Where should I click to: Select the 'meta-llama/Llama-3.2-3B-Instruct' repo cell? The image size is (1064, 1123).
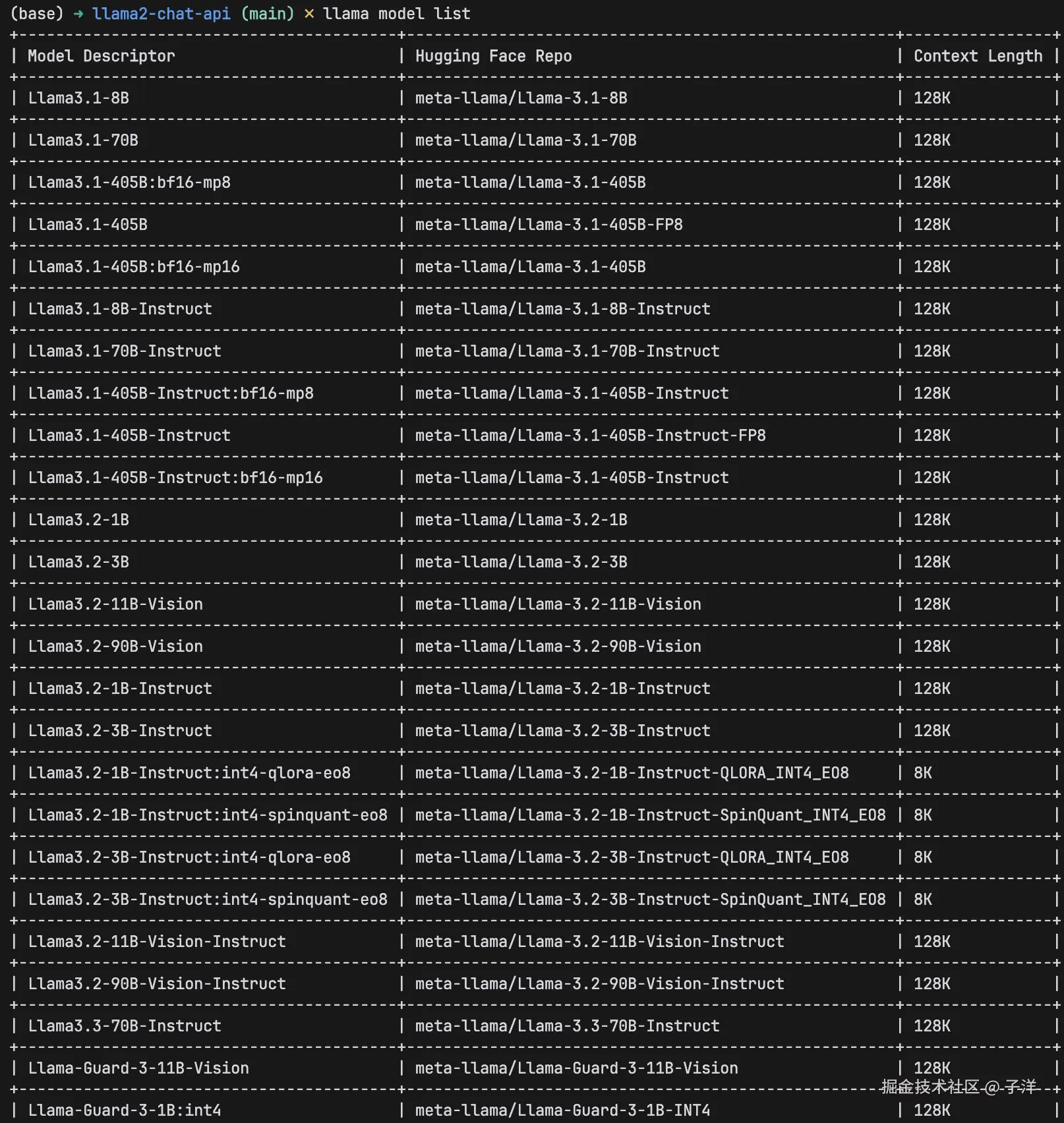pyautogui.click(x=562, y=731)
